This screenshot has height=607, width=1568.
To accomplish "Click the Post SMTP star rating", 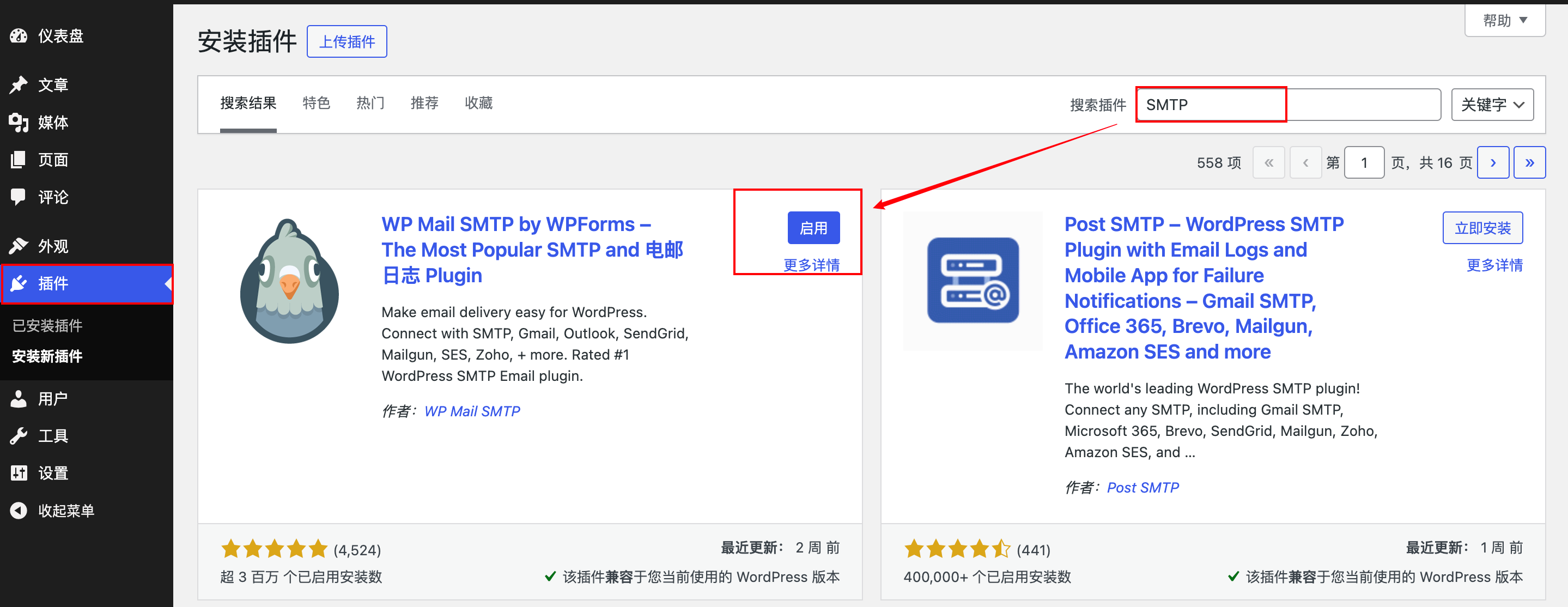I will [957, 549].
